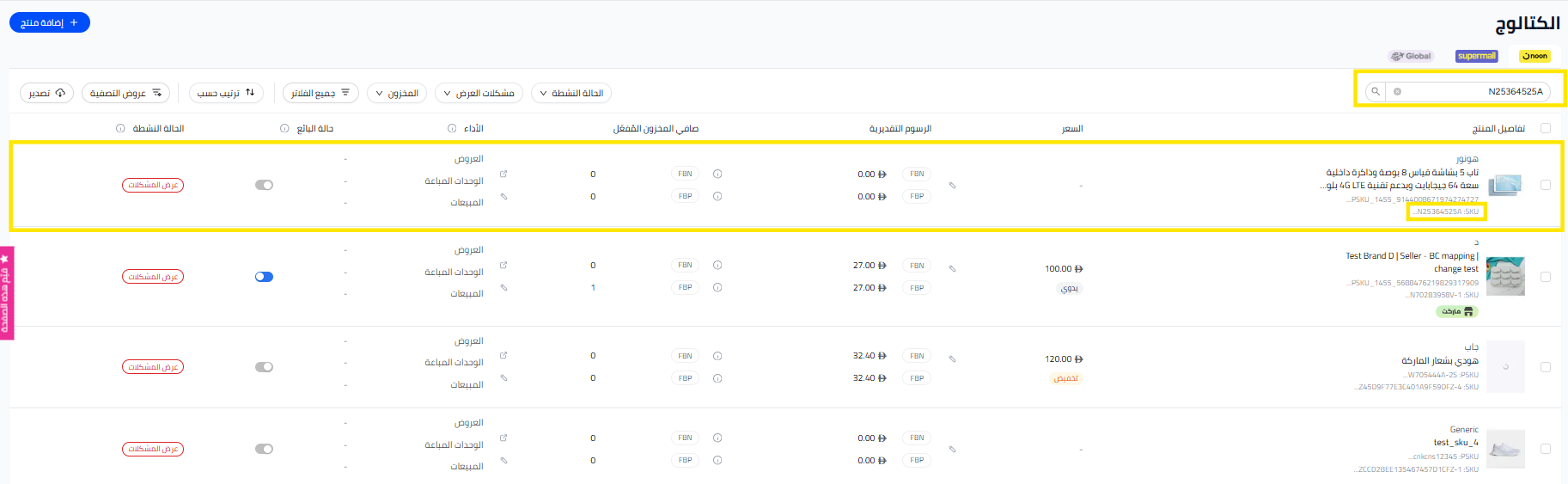Toggle seller status for Honor tablet
This screenshot has width=1568, height=484.
(264, 185)
